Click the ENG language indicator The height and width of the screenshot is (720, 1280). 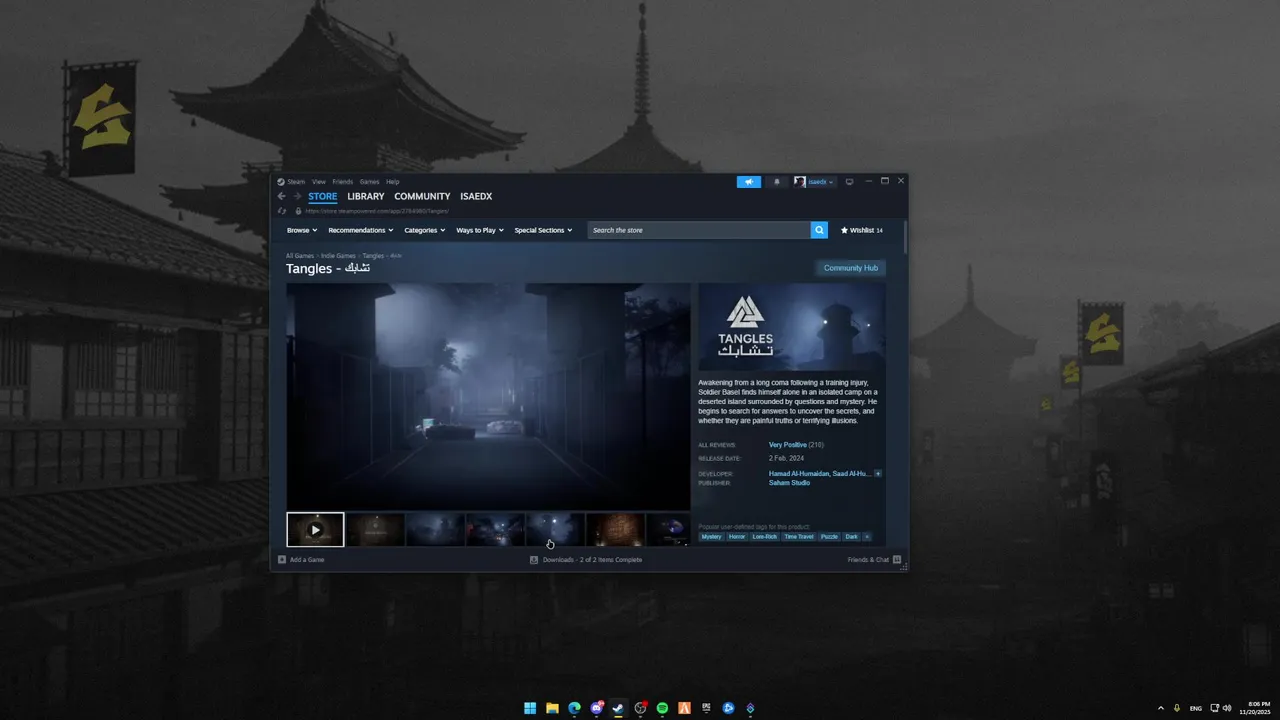1196,708
